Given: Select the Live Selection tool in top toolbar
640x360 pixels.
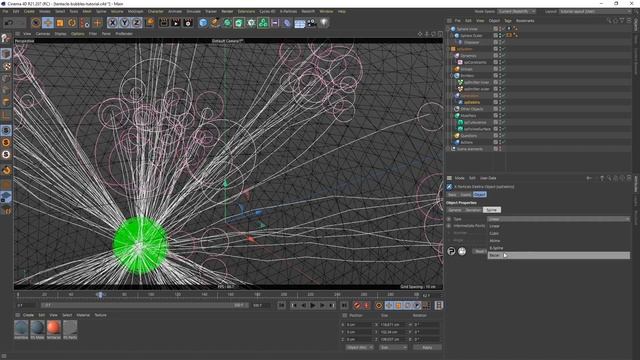Looking at the screenshot, I should tap(36, 23).
